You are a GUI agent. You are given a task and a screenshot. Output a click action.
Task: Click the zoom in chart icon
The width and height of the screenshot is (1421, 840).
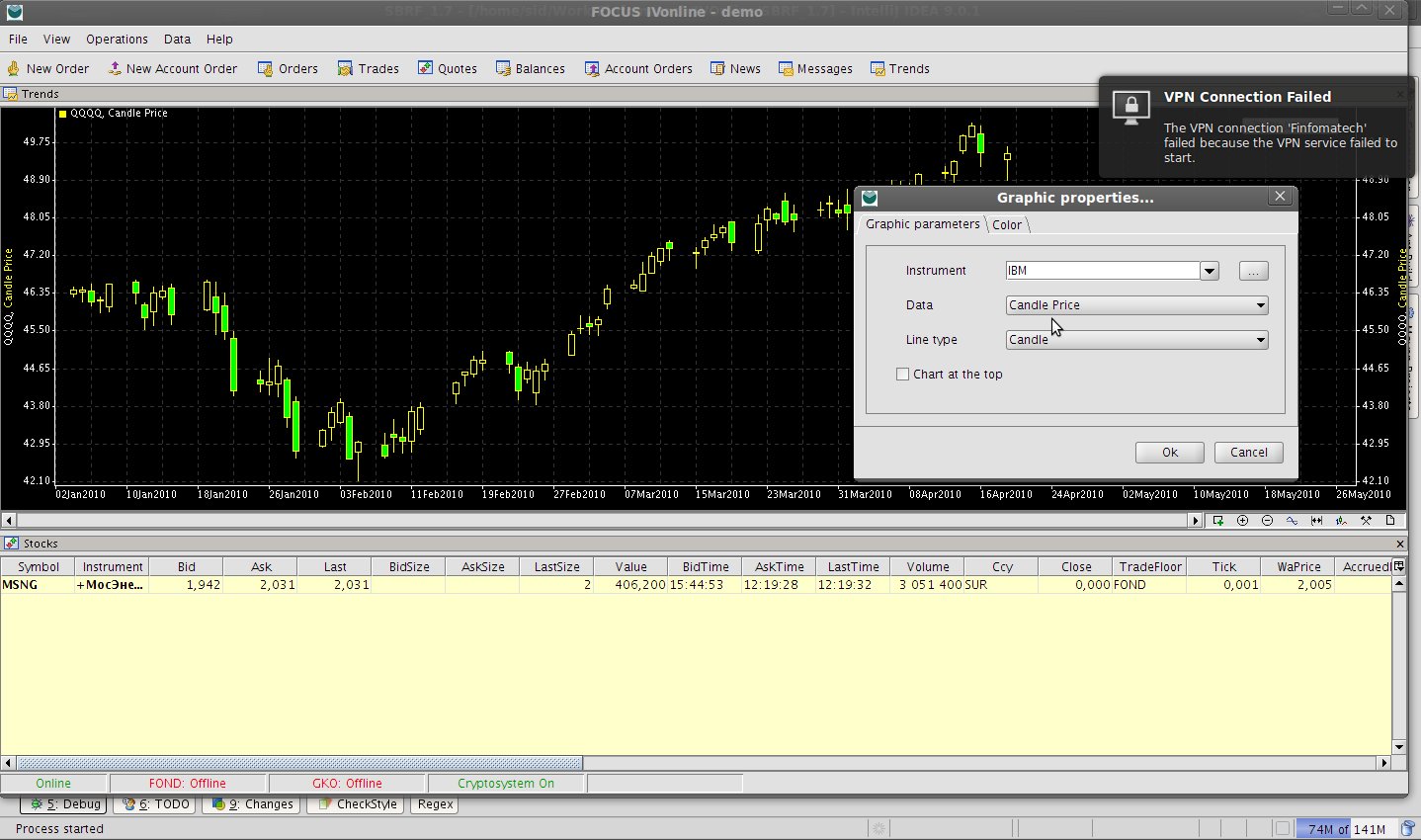[1242, 521]
